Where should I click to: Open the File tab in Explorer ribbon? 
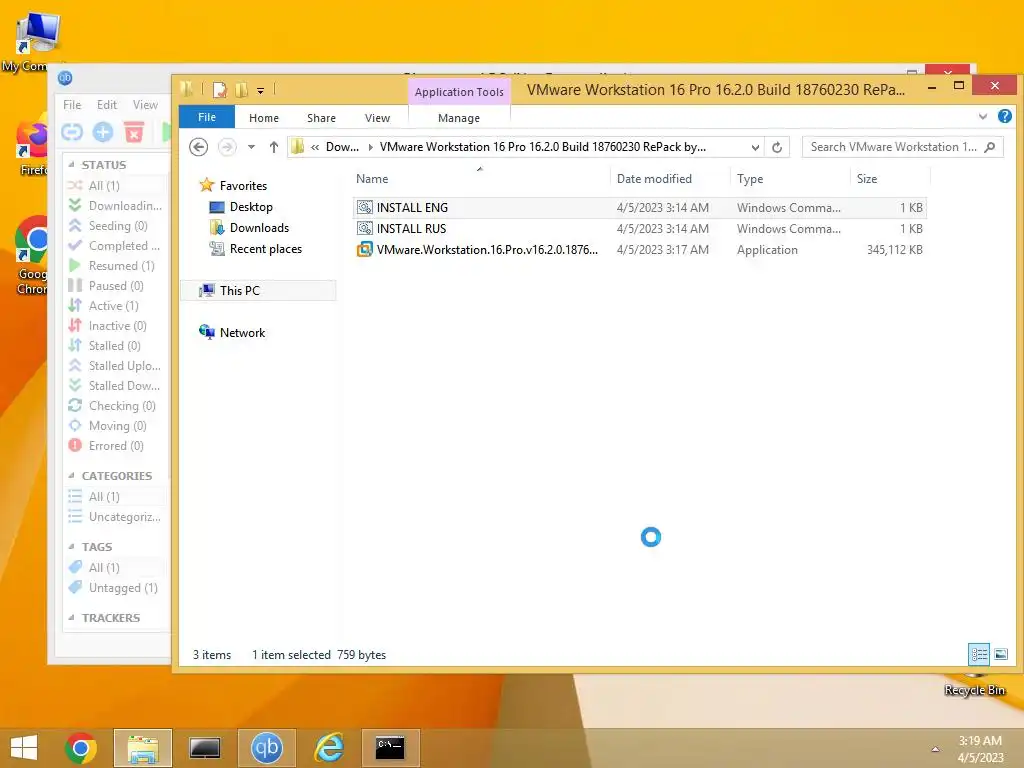click(207, 117)
